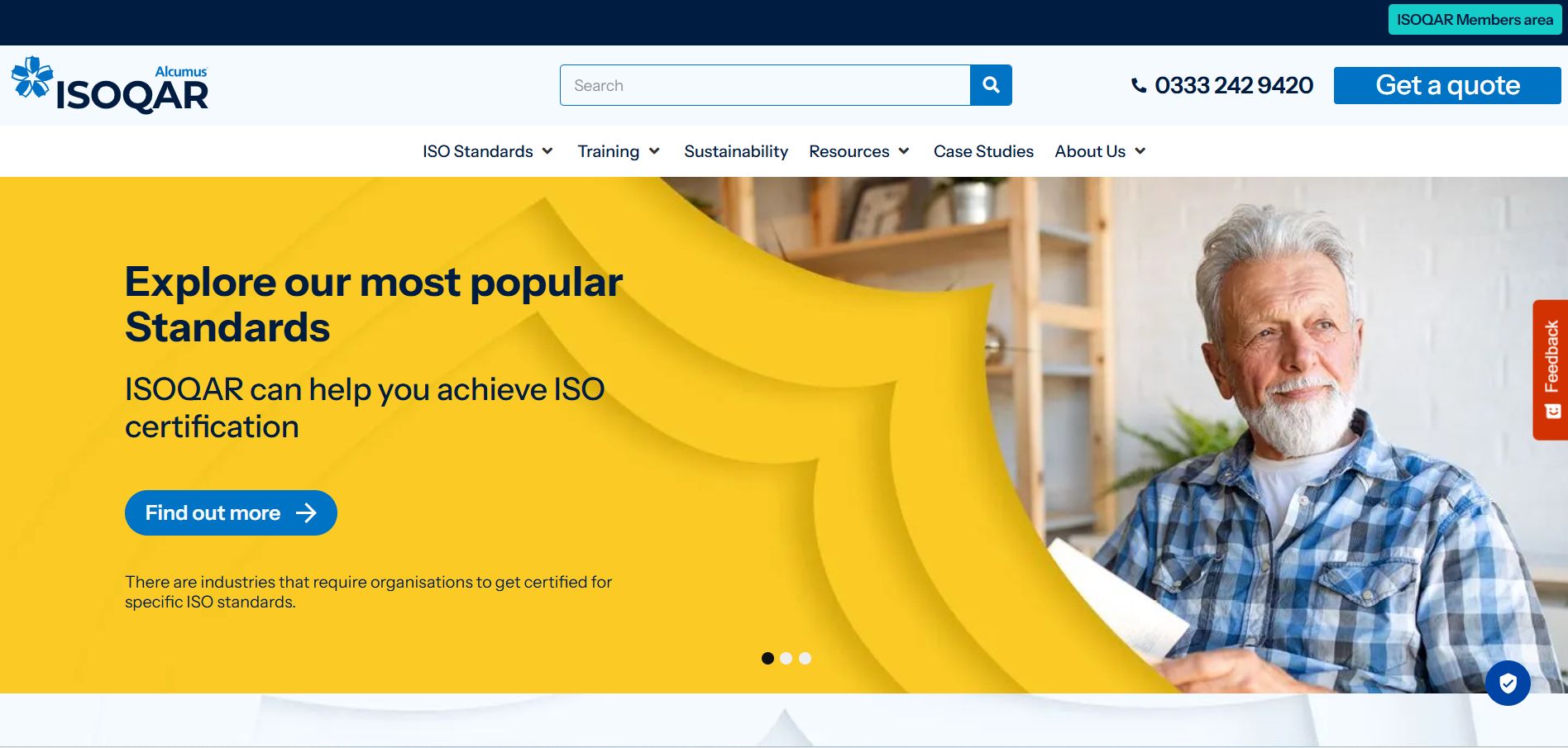Click the arrow in Find out more
This screenshot has height=748, width=1568.
point(306,513)
